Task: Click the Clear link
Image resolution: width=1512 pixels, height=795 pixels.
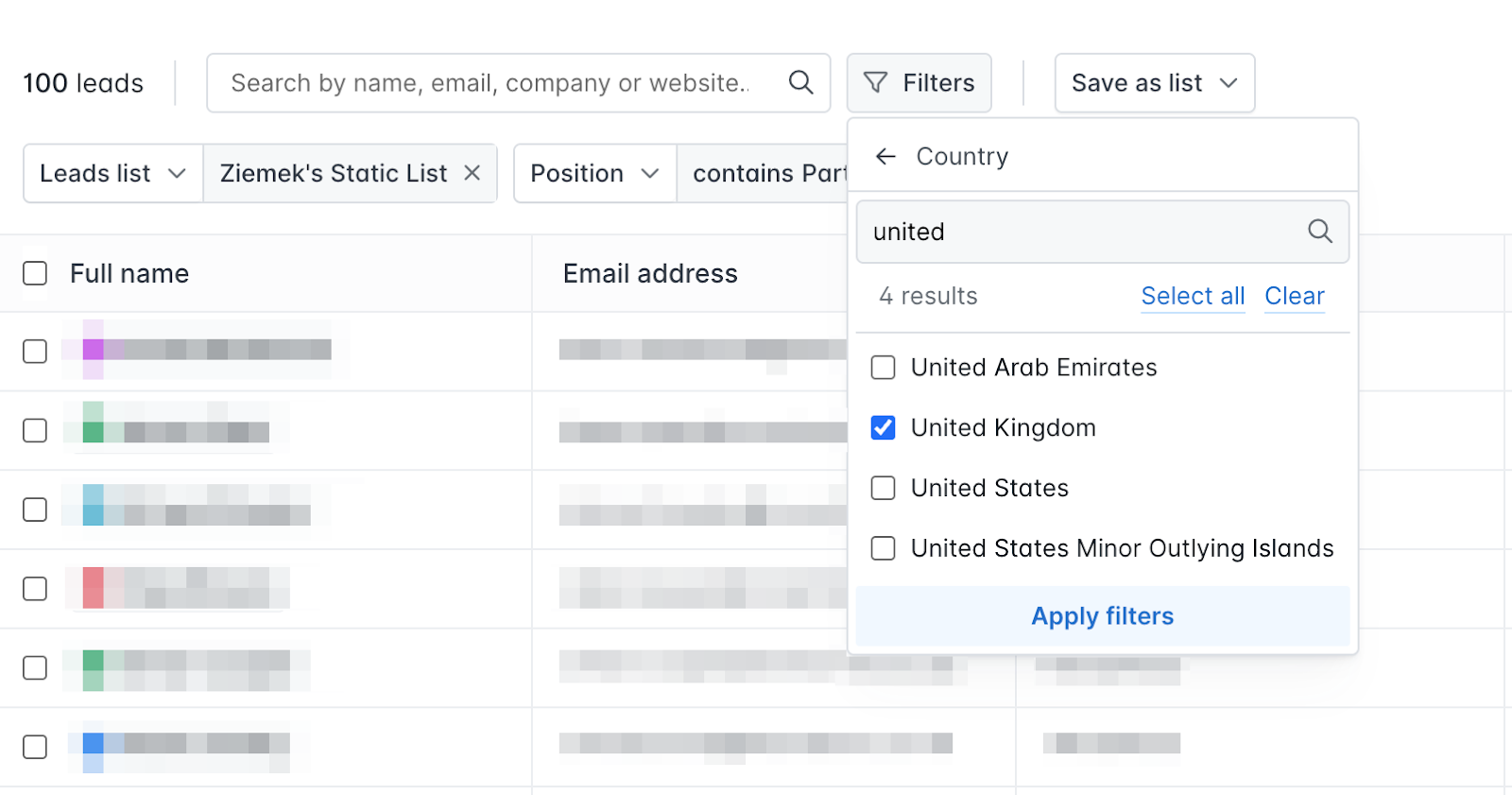Action: pyautogui.click(x=1295, y=296)
